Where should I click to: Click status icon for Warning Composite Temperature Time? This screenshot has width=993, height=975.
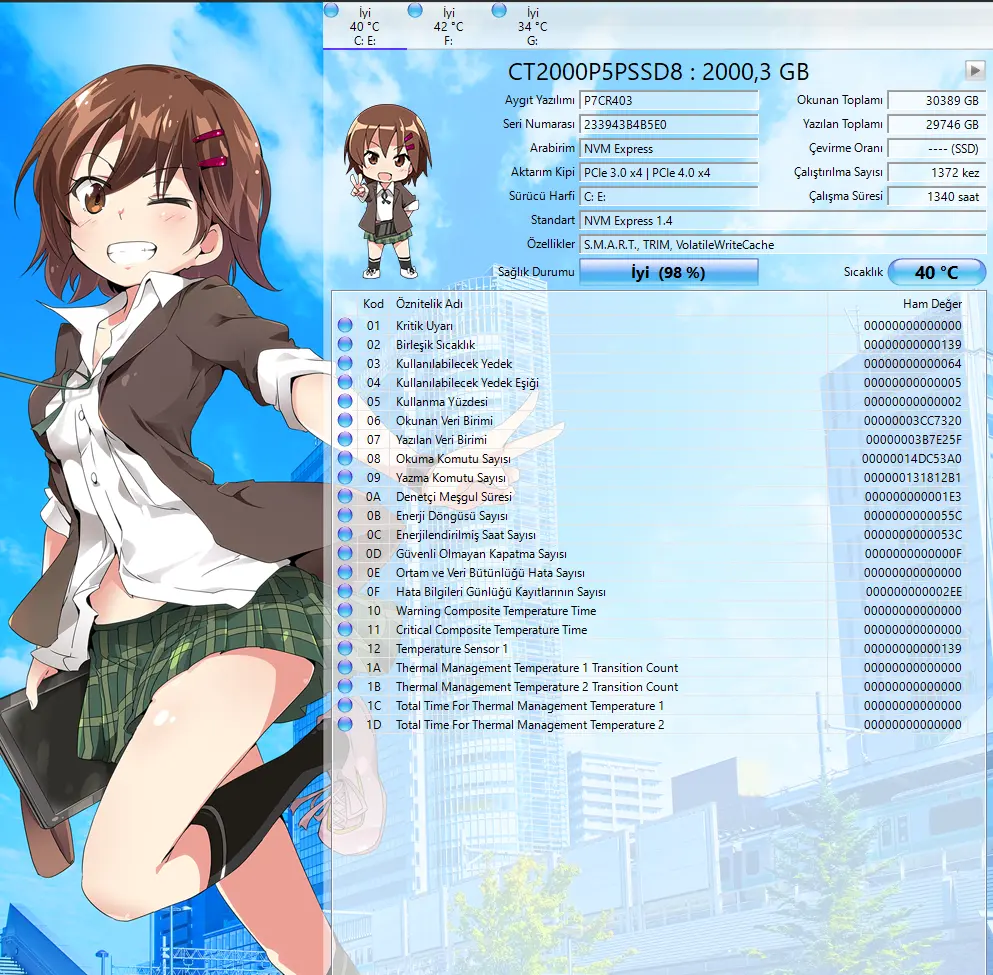[345, 610]
